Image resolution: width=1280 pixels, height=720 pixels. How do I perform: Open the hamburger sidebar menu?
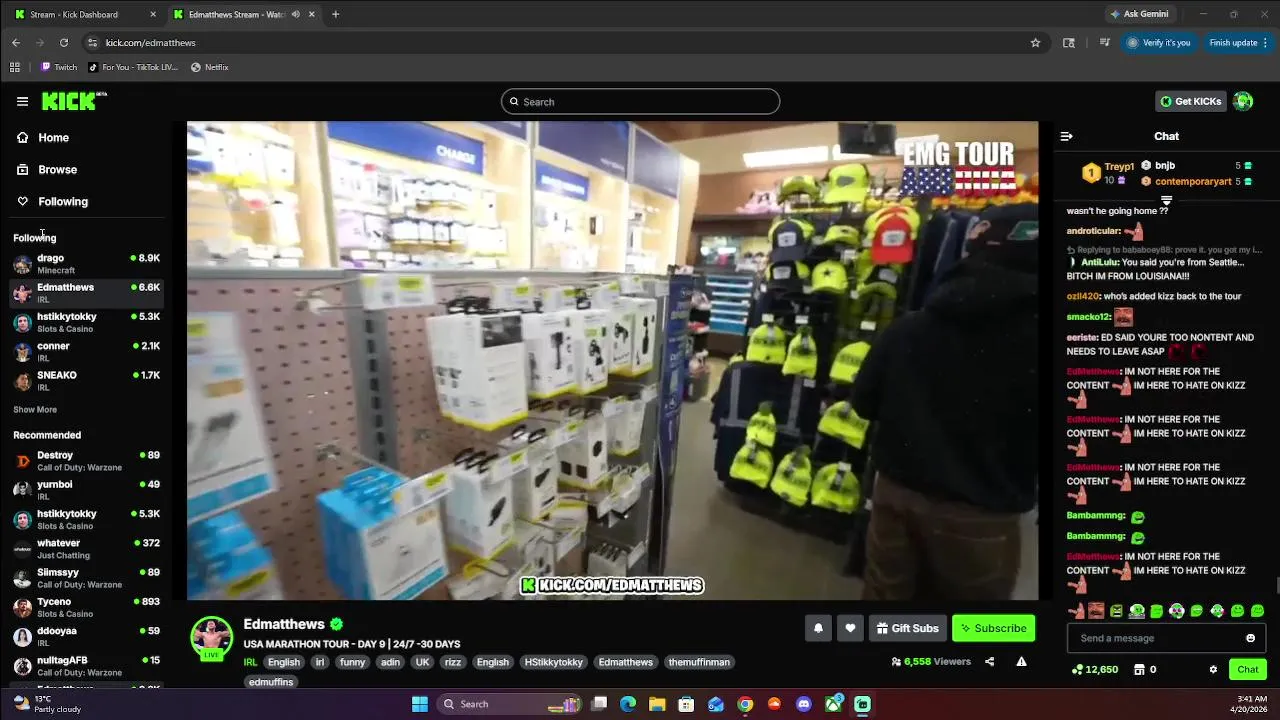pos(22,101)
